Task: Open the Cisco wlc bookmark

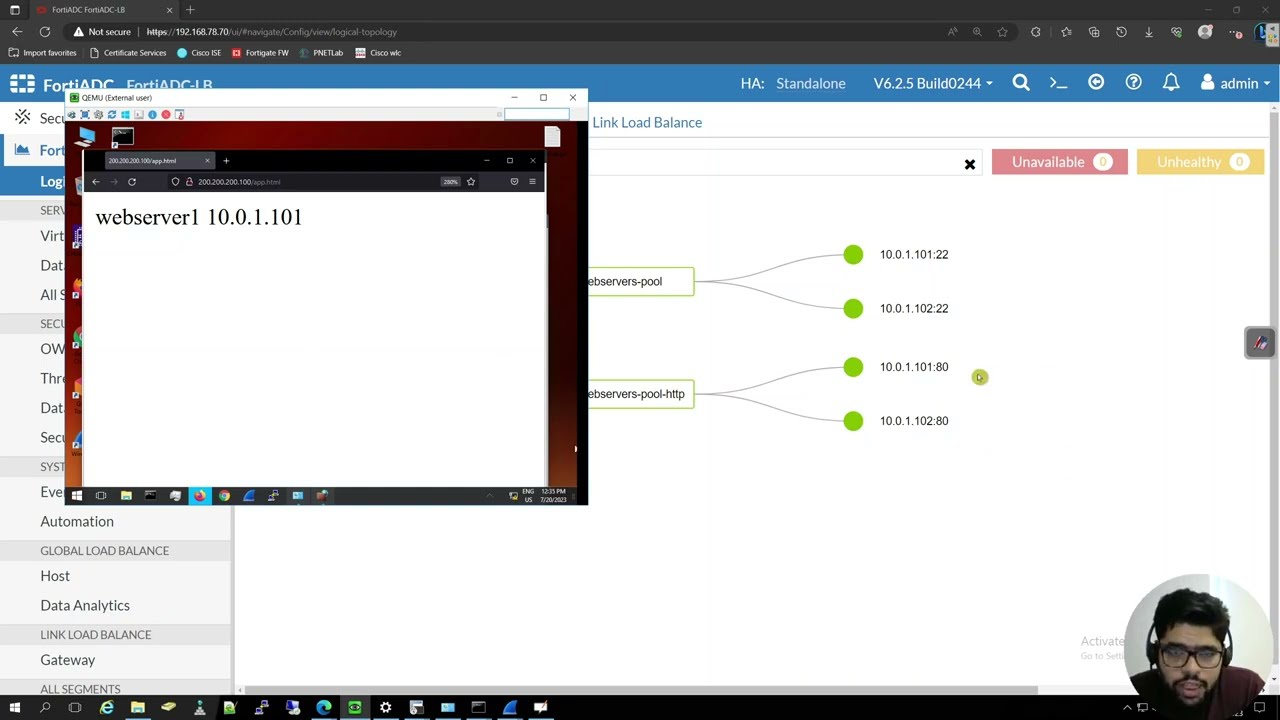Action: 378,53
